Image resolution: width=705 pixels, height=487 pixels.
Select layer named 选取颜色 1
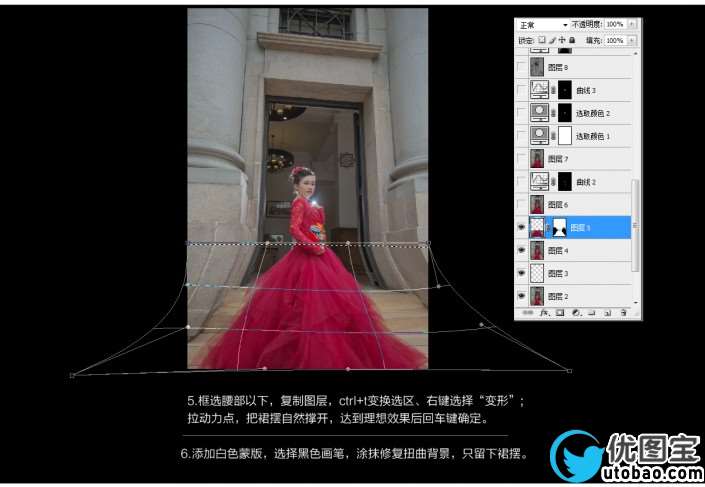pyautogui.click(x=593, y=136)
